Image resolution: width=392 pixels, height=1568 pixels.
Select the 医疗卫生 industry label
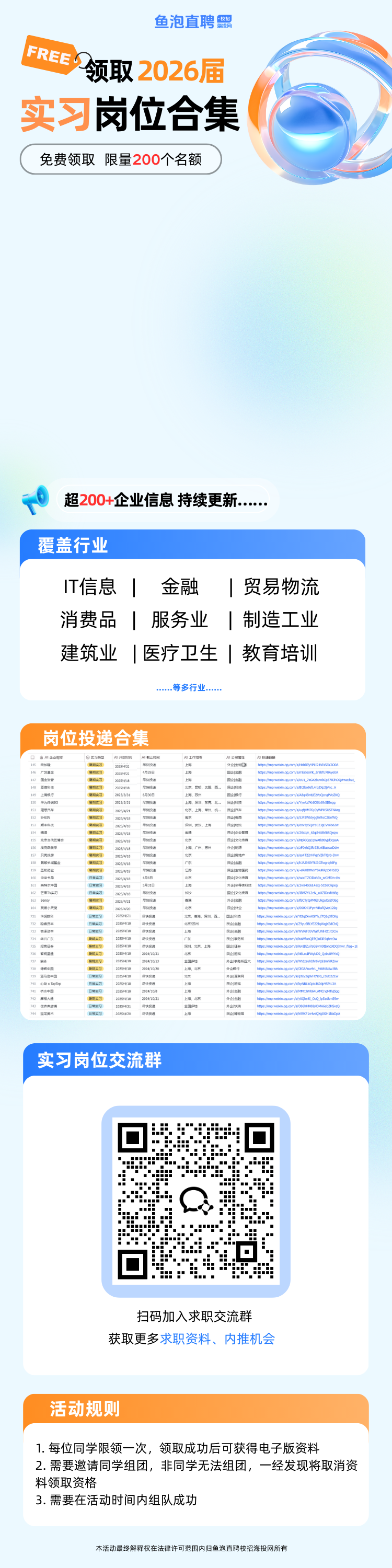point(180,653)
